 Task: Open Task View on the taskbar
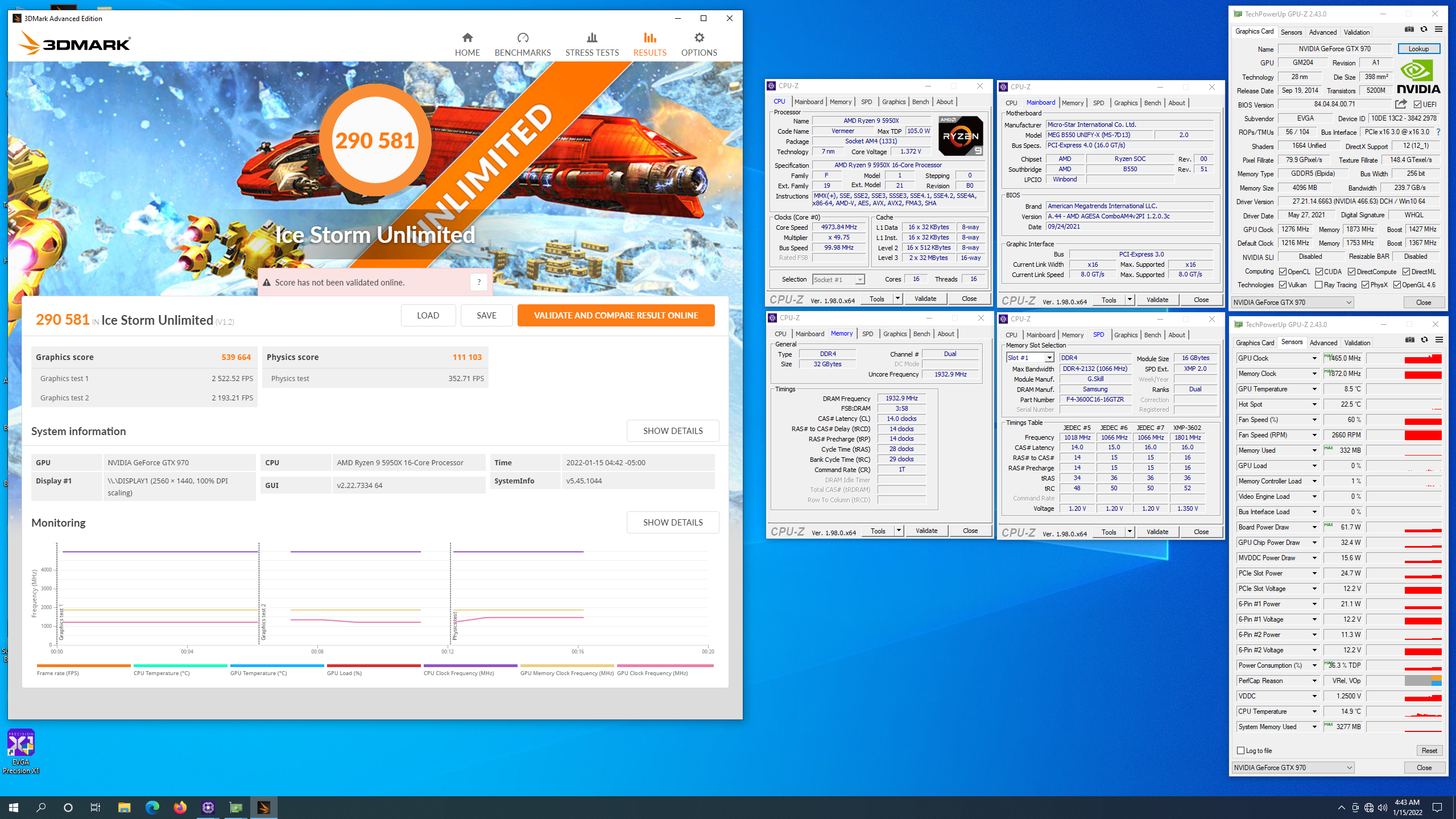96,807
